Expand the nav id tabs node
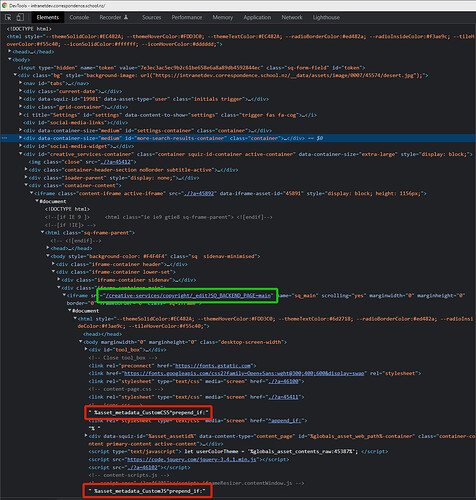 tap(21, 83)
